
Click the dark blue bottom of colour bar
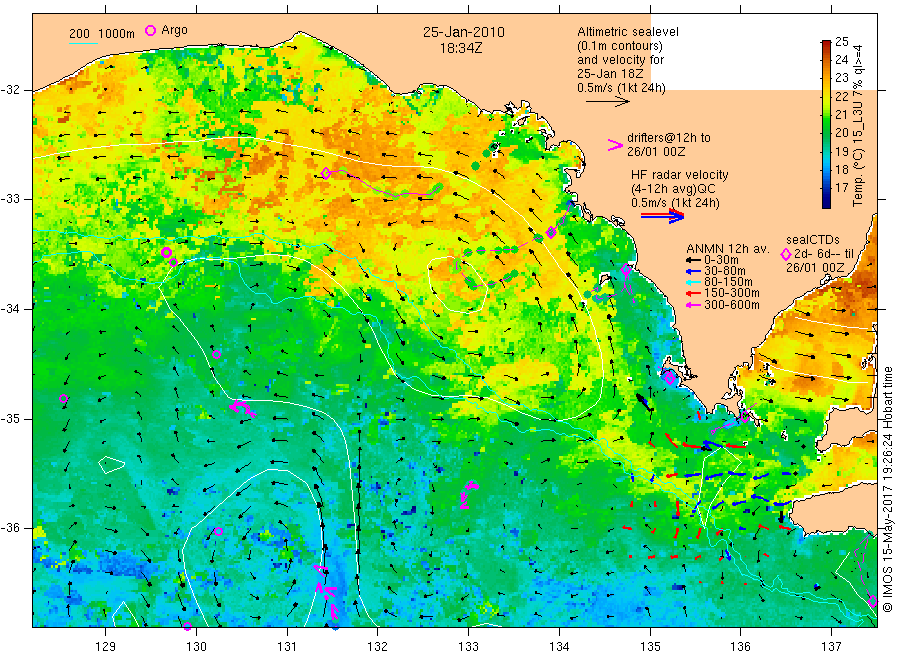click(x=826, y=202)
